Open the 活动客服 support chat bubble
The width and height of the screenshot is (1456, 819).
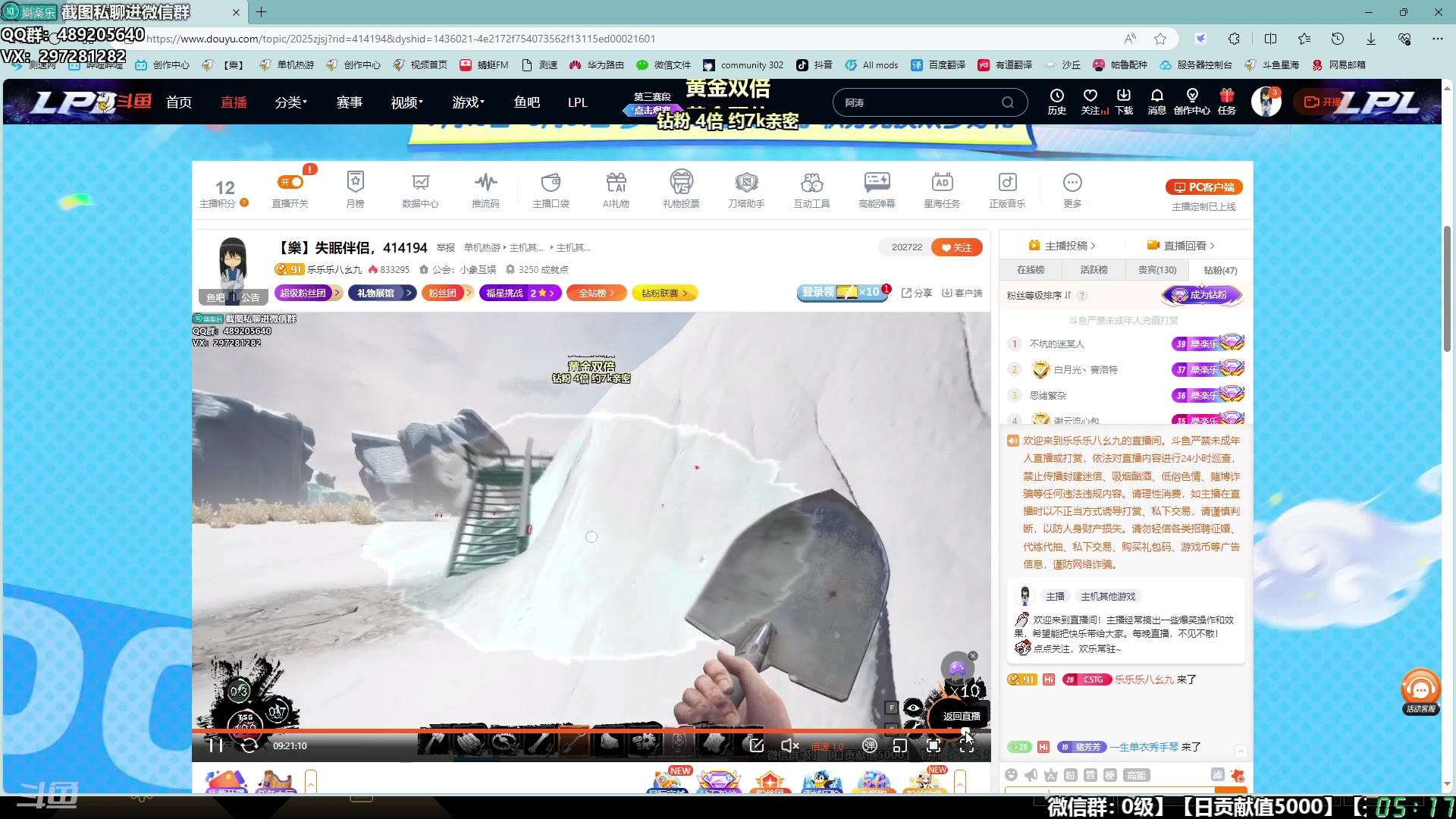pos(1420,692)
